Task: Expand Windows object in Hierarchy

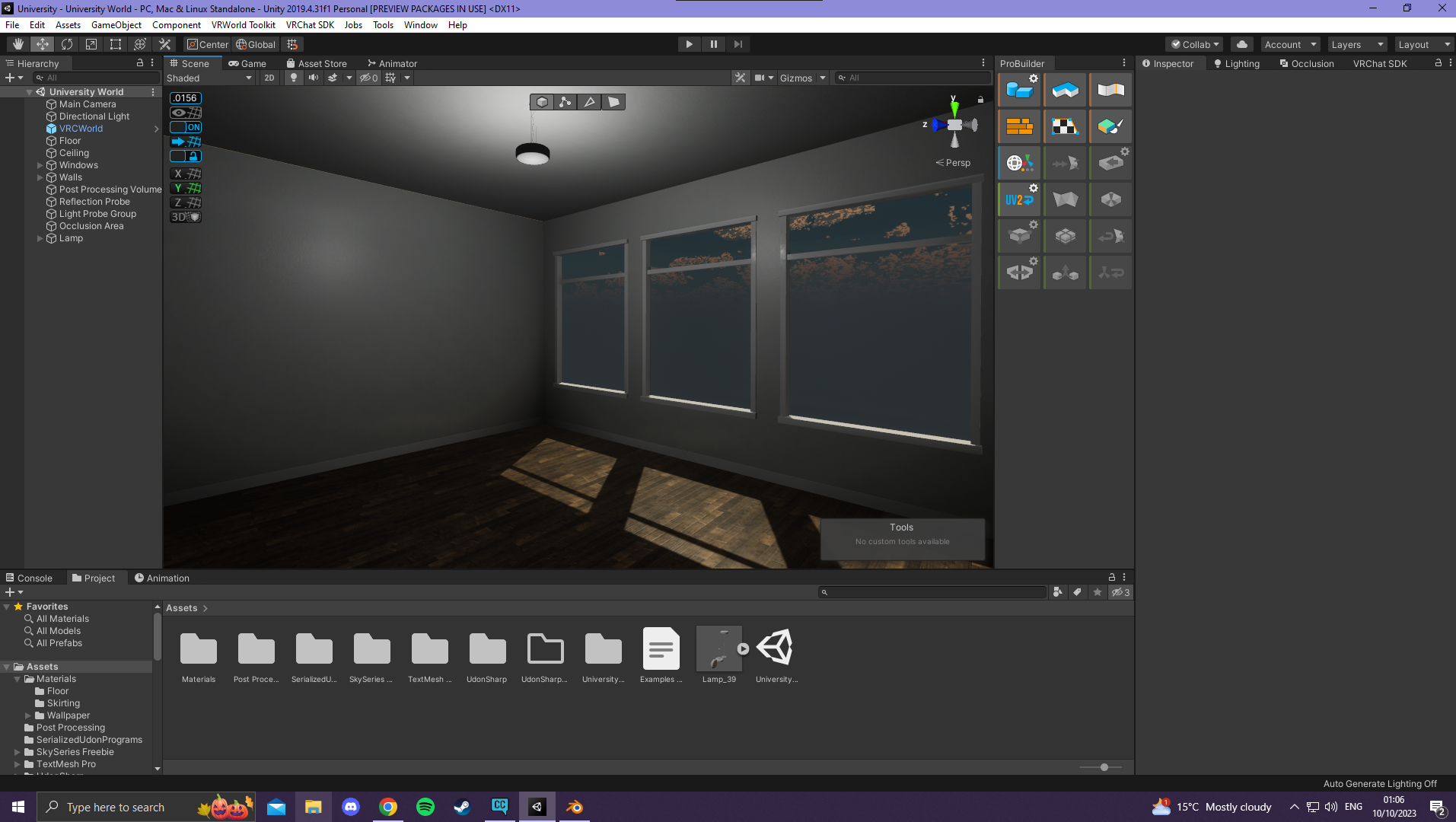Action: click(x=40, y=165)
